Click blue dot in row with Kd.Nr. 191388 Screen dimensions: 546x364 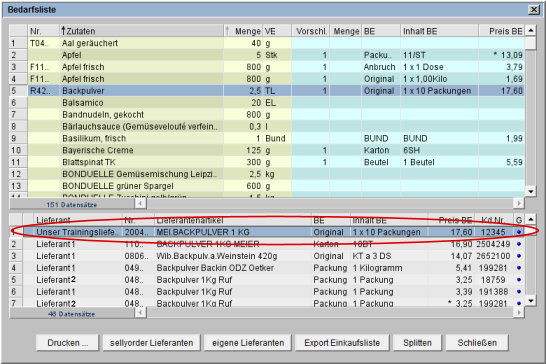tap(519, 292)
